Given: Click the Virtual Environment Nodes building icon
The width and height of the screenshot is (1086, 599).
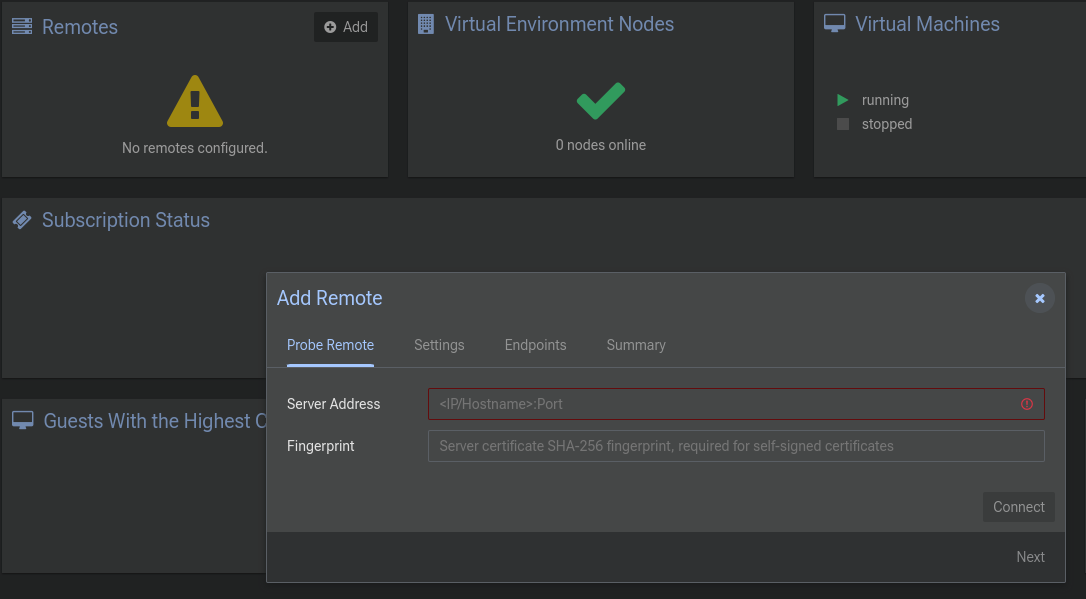Looking at the screenshot, I should click(426, 24).
